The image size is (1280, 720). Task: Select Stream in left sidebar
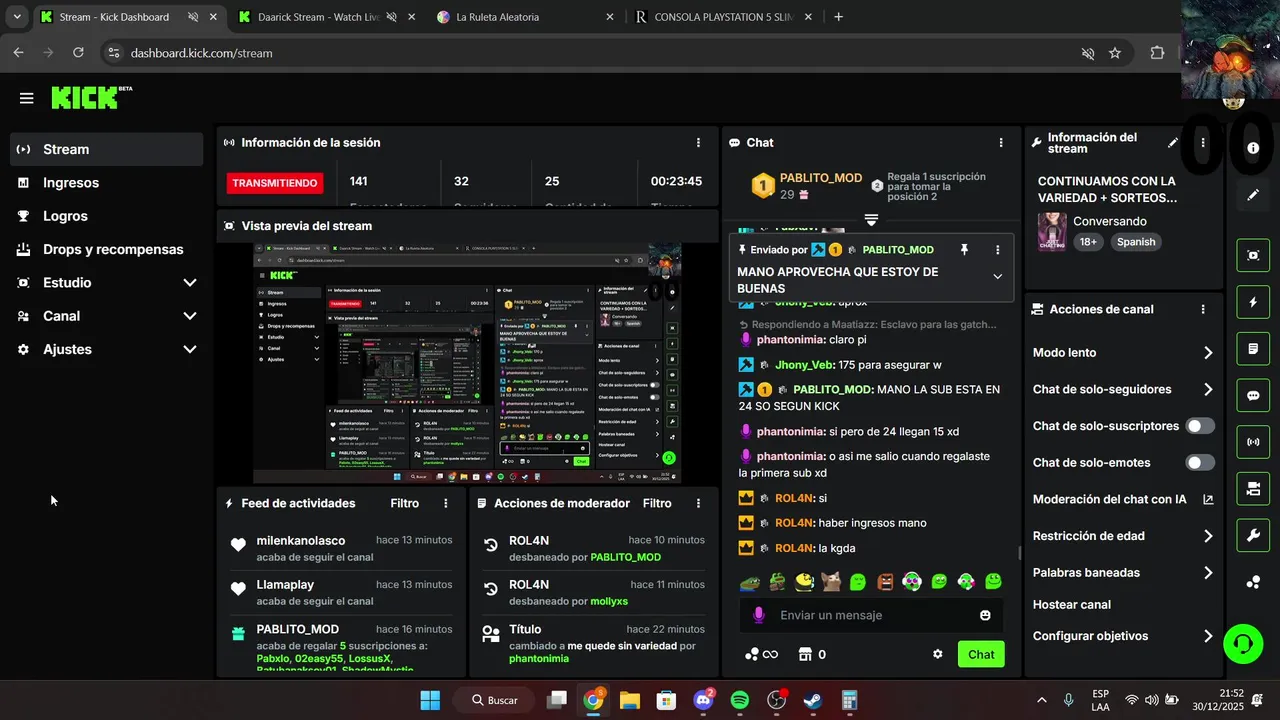107,149
